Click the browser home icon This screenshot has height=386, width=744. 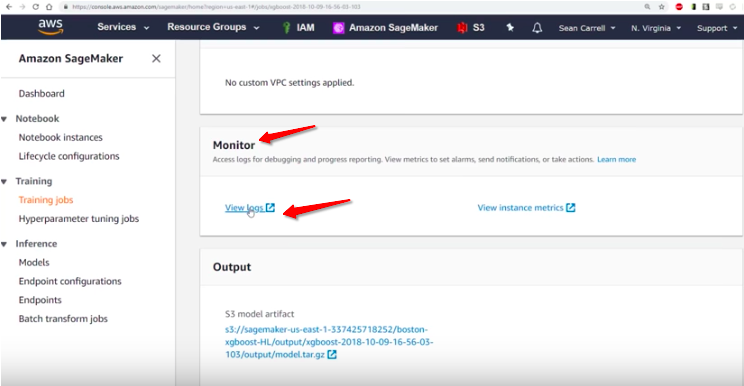pos(49,7)
